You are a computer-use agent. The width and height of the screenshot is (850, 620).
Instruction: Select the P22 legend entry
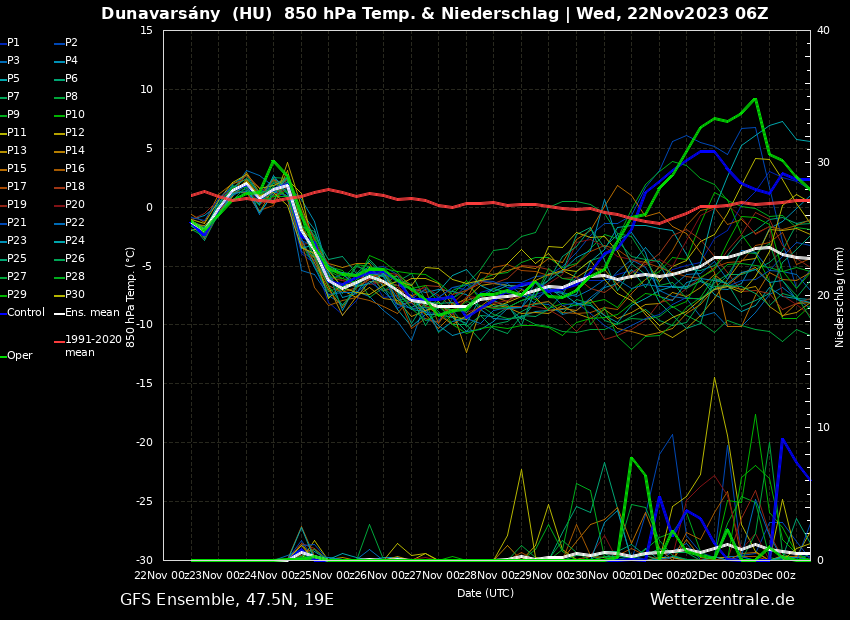pyautogui.click(x=74, y=223)
